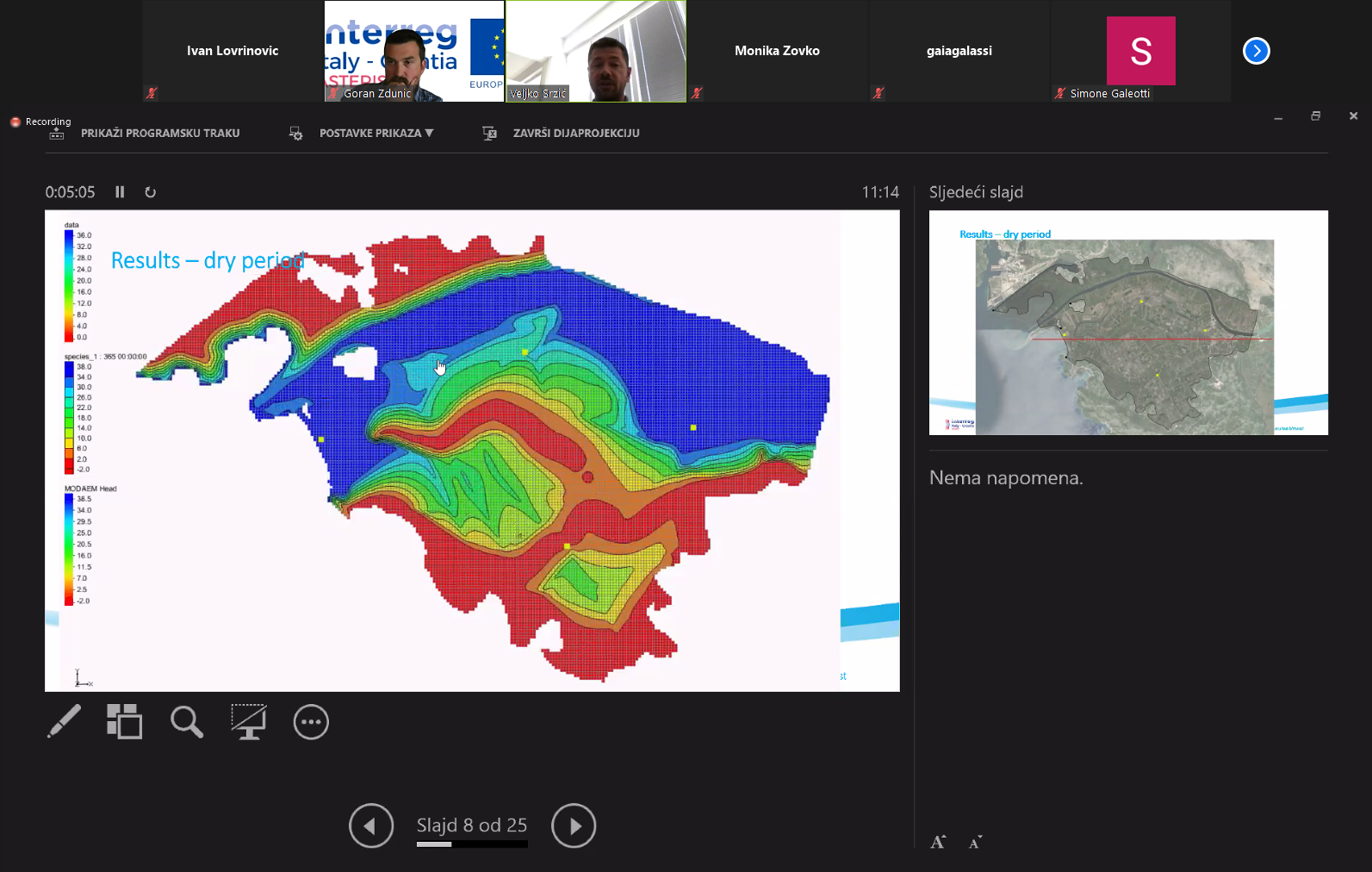Expand POSTAVKE PRIKAZA dropdown
Viewport: 1372px width, 872px height.
click(376, 134)
